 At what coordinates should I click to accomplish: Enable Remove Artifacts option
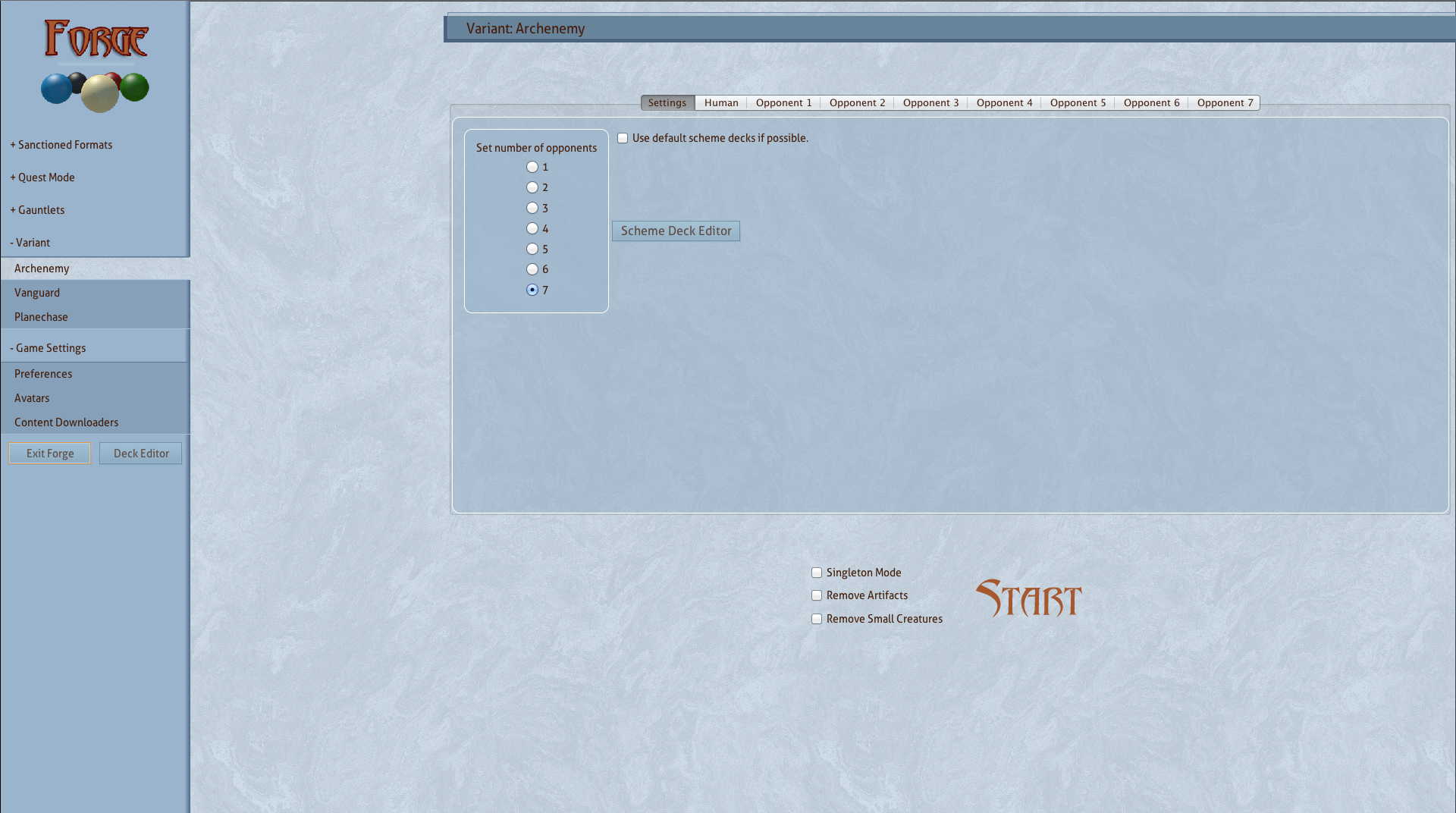[817, 595]
